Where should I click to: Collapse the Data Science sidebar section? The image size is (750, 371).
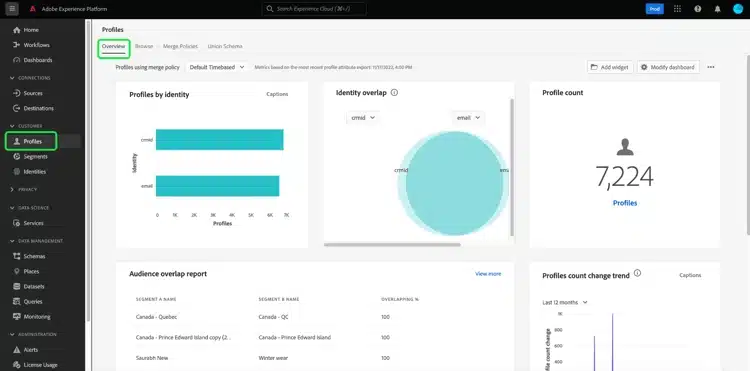[x=30, y=208]
